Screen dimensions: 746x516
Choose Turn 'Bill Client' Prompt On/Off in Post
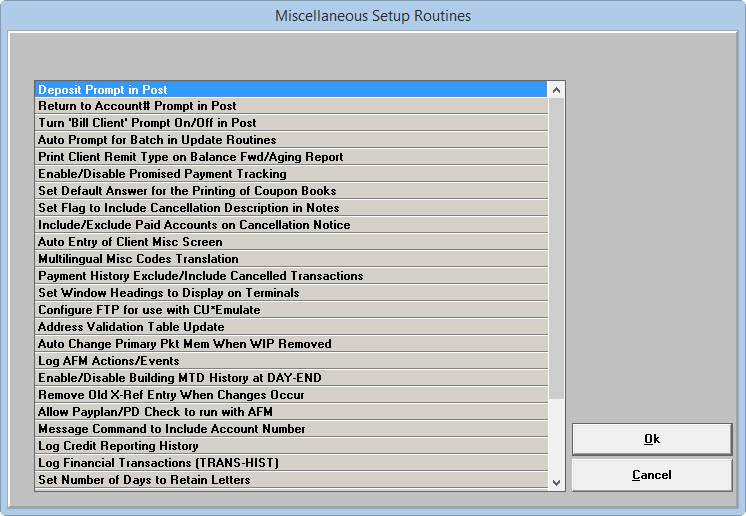pos(290,123)
